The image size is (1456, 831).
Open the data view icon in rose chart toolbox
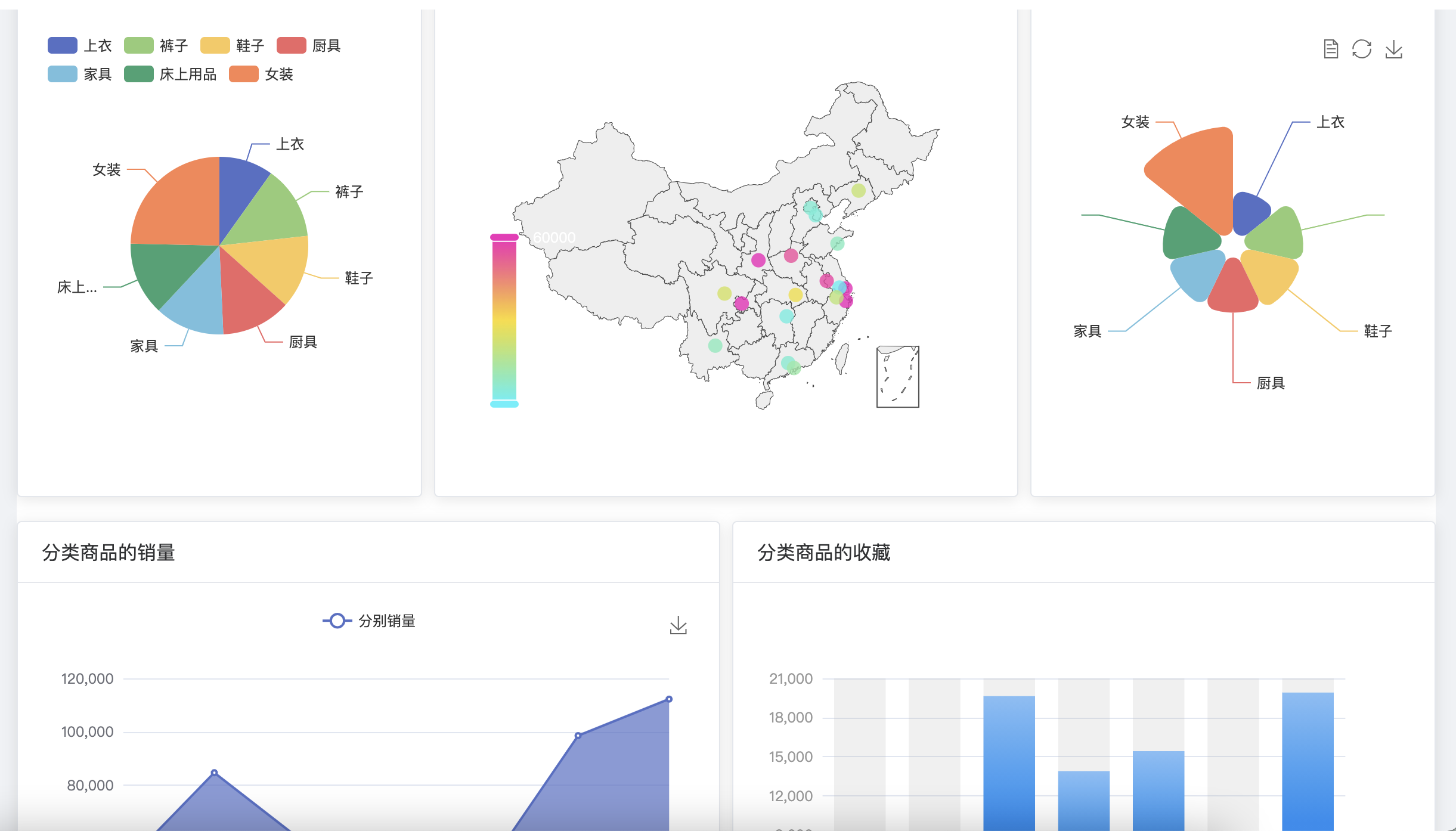tap(1331, 49)
